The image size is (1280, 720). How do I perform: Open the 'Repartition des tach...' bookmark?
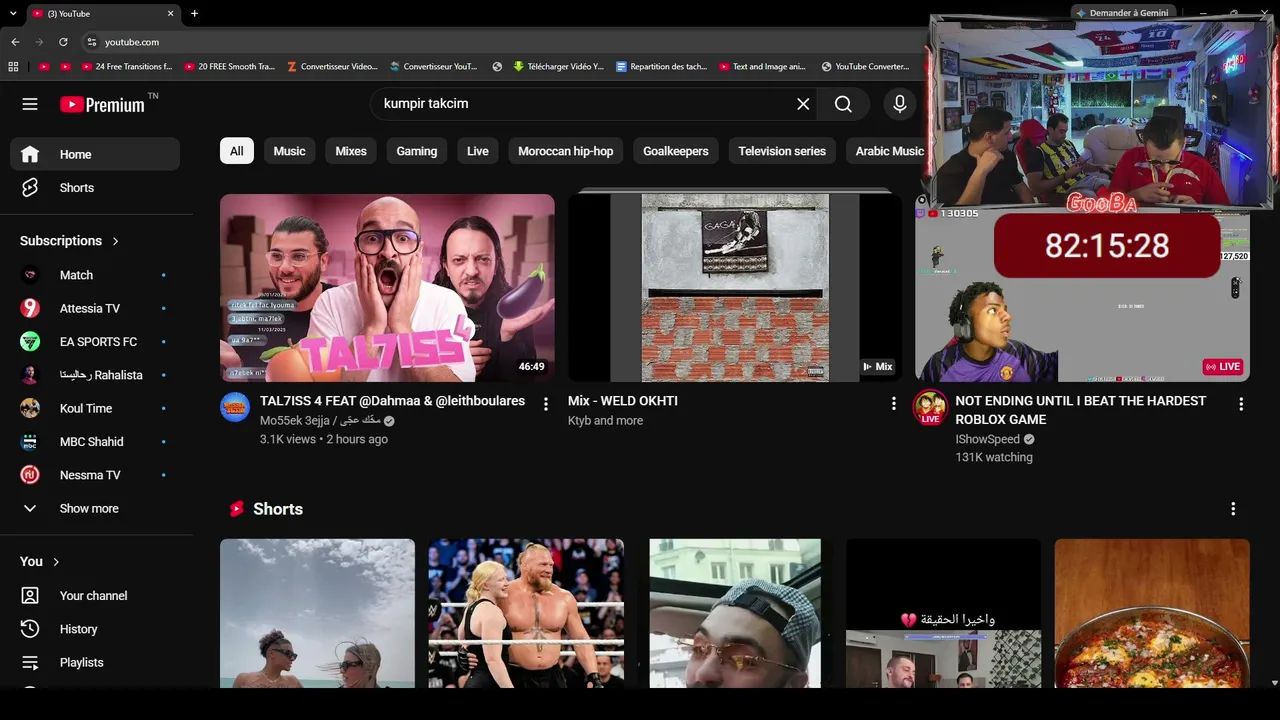(x=661, y=67)
